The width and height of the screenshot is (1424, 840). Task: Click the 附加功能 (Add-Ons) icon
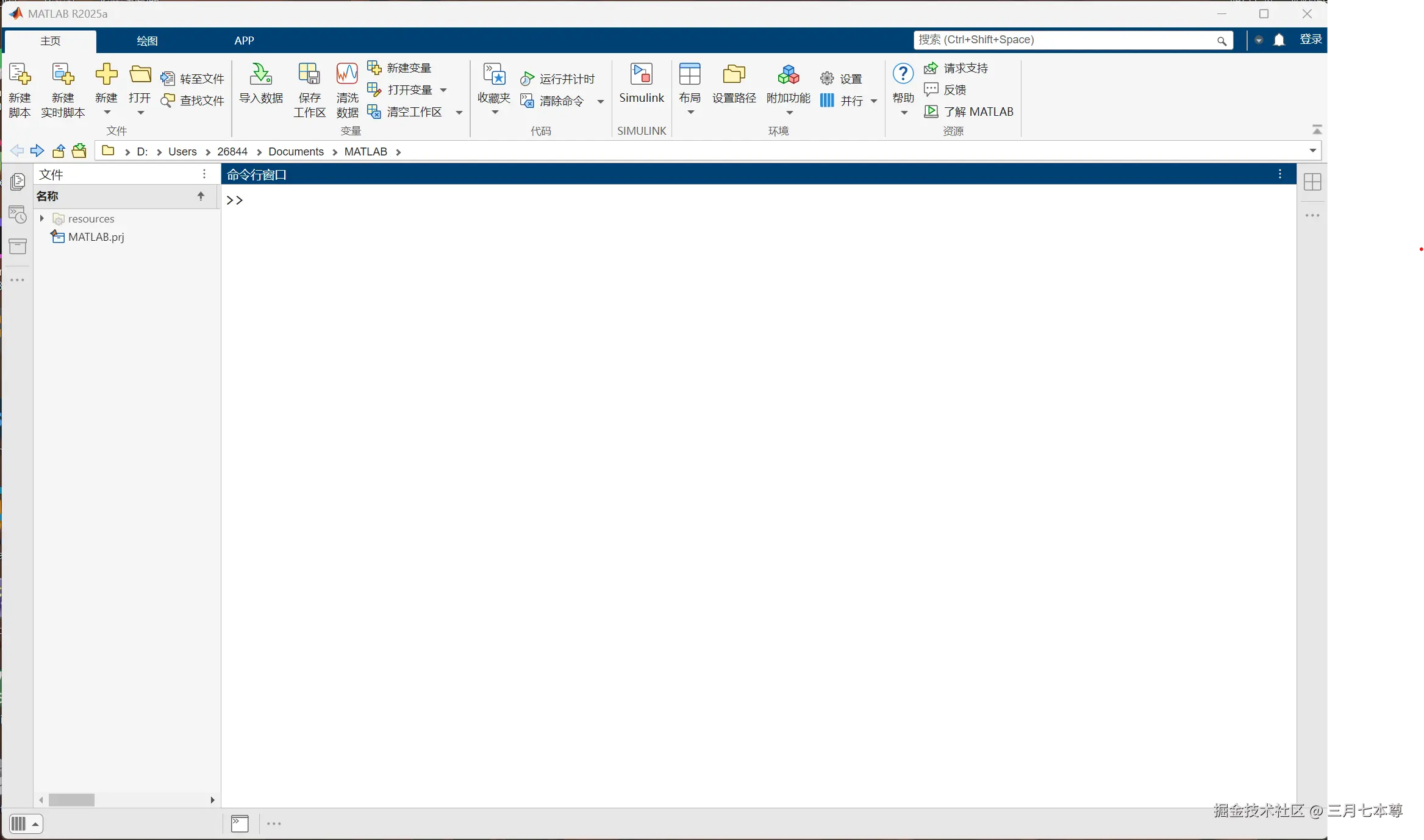[x=788, y=75]
